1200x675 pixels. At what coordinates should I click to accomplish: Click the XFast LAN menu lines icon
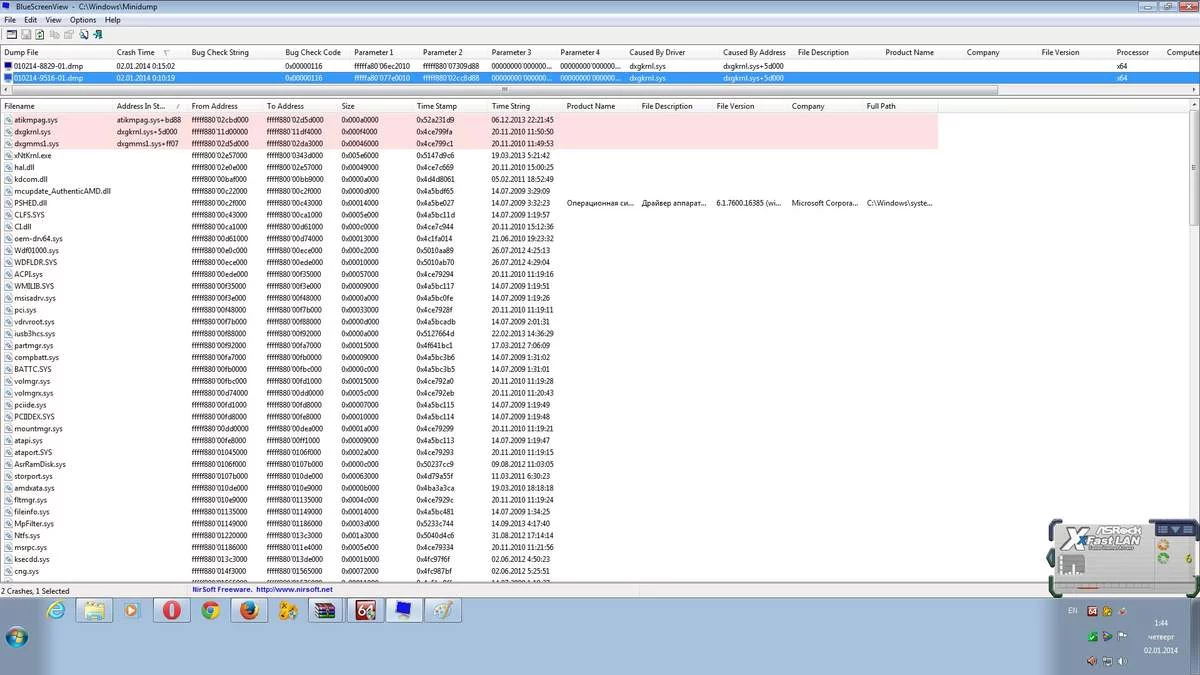coord(1188,529)
